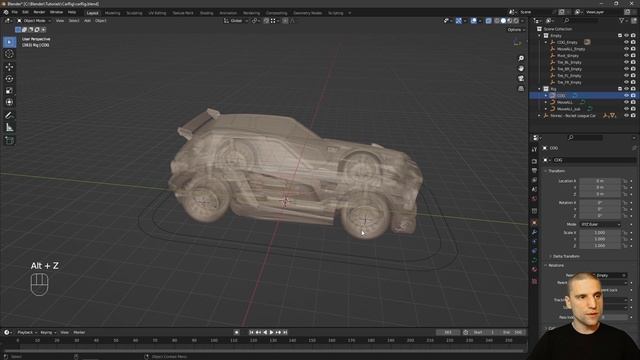The height and width of the screenshot is (360, 640).
Task: Expand the COG armature row
Action: point(546,96)
